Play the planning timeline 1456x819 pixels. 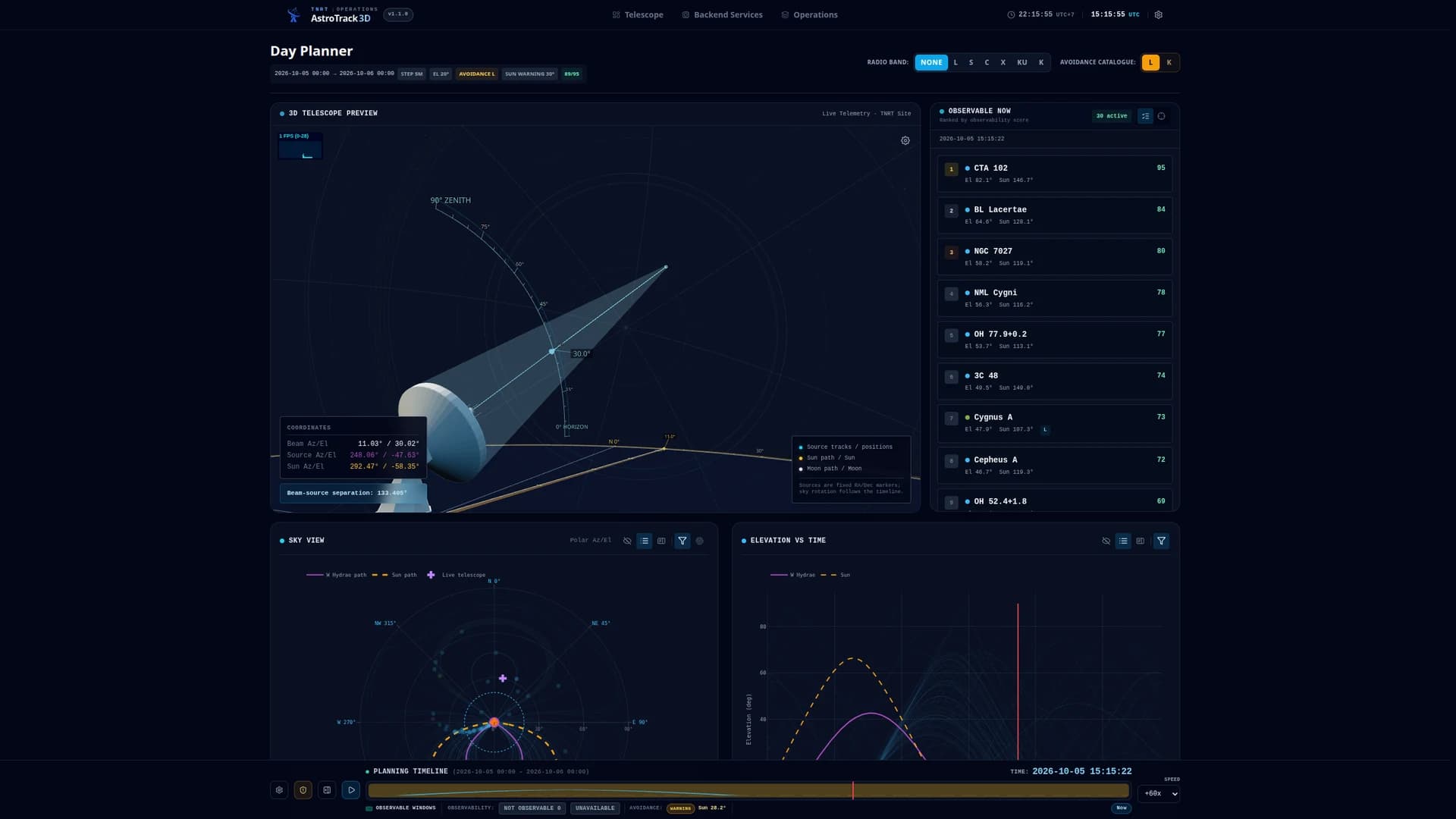click(351, 790)
